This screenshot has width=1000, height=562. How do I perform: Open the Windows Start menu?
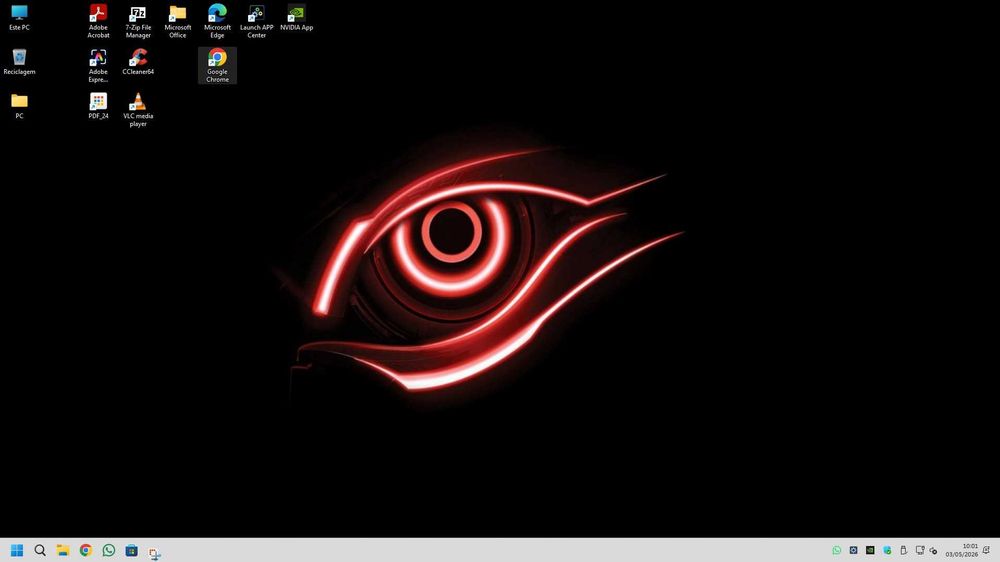click(17, 550)
